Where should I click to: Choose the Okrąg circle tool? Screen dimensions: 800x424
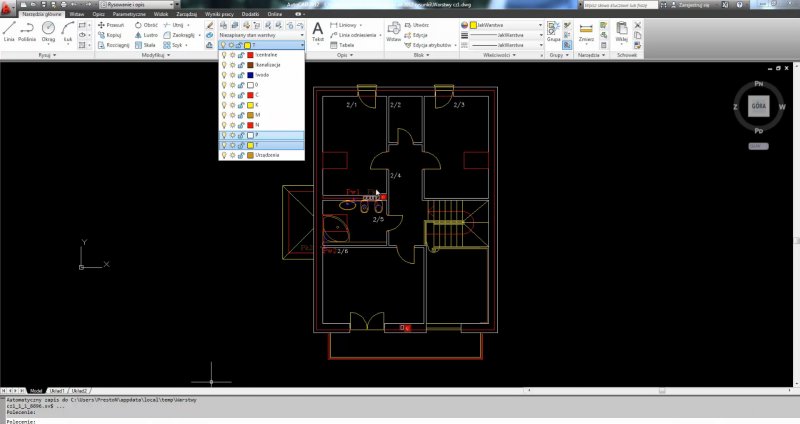point(49,31)
